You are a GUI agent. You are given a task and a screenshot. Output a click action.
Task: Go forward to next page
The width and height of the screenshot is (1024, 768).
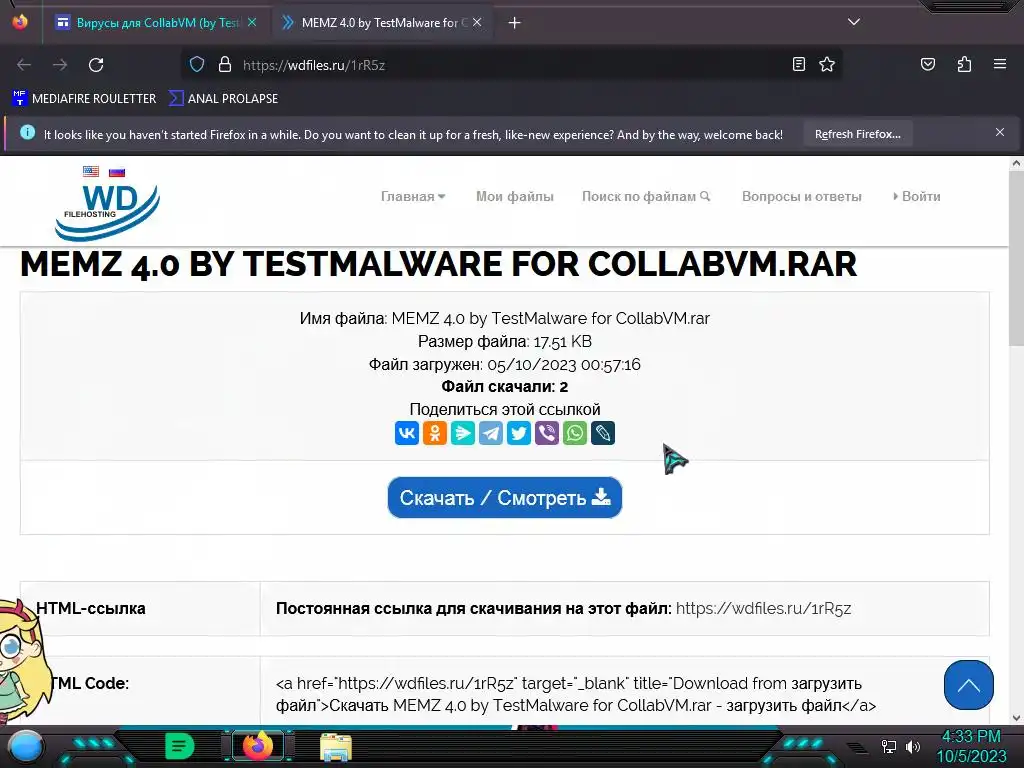(60, 65)
